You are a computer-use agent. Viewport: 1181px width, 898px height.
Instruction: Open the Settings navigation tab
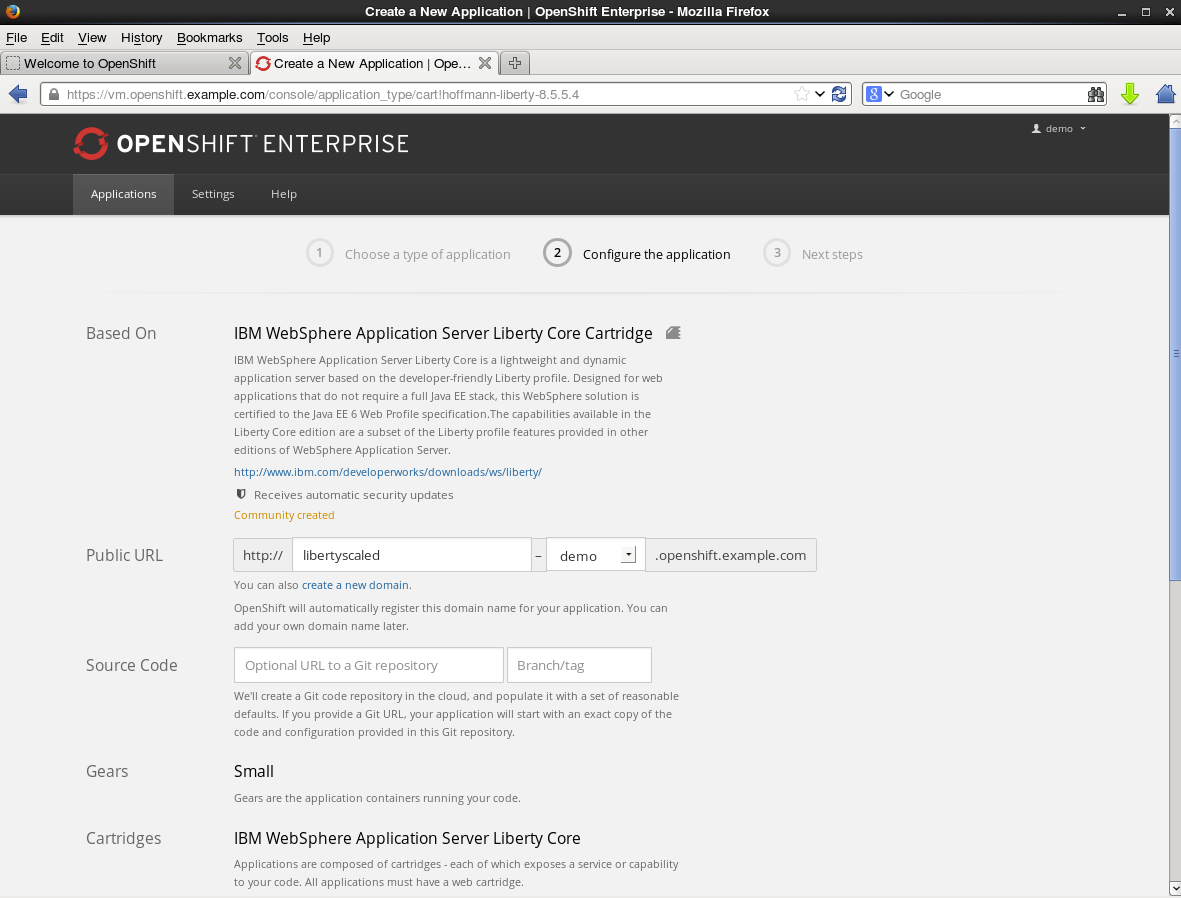point(213,194)
